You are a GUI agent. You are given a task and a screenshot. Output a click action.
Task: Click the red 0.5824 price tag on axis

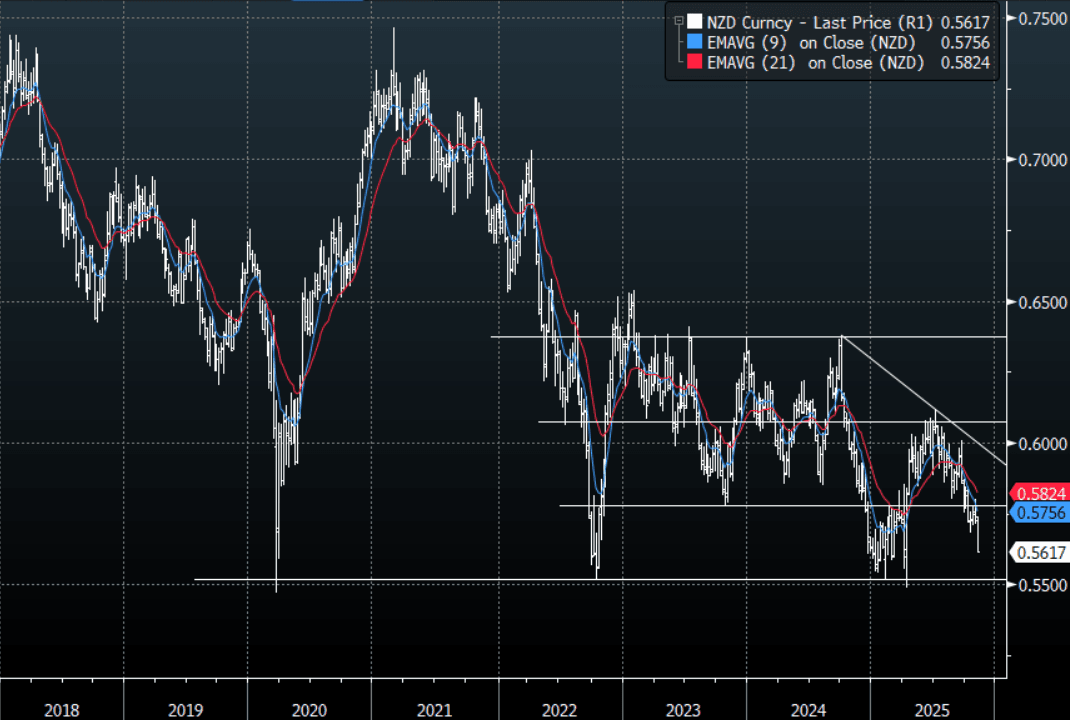click(x=1039, y=493)
